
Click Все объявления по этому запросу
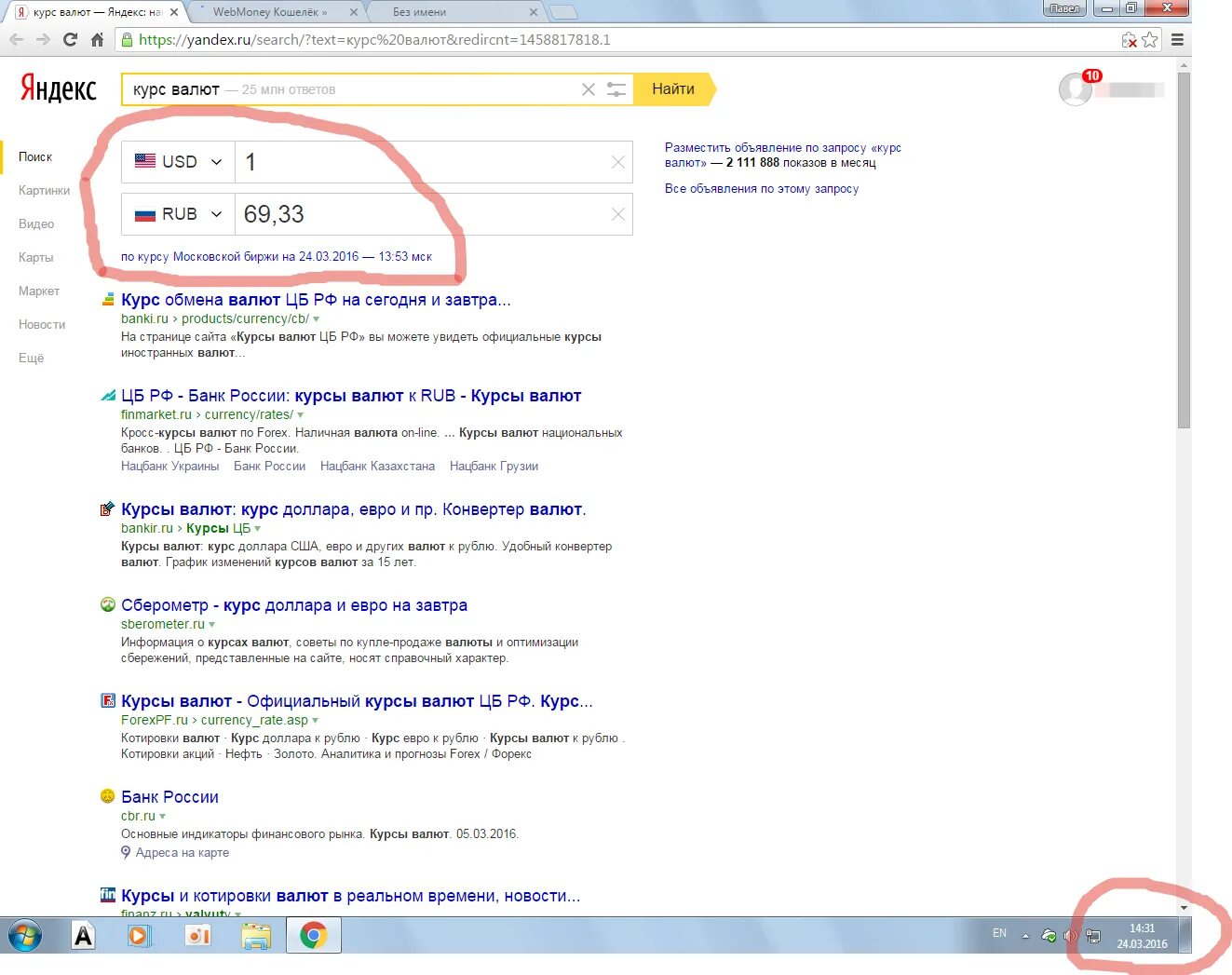click(x=762, y=188)
